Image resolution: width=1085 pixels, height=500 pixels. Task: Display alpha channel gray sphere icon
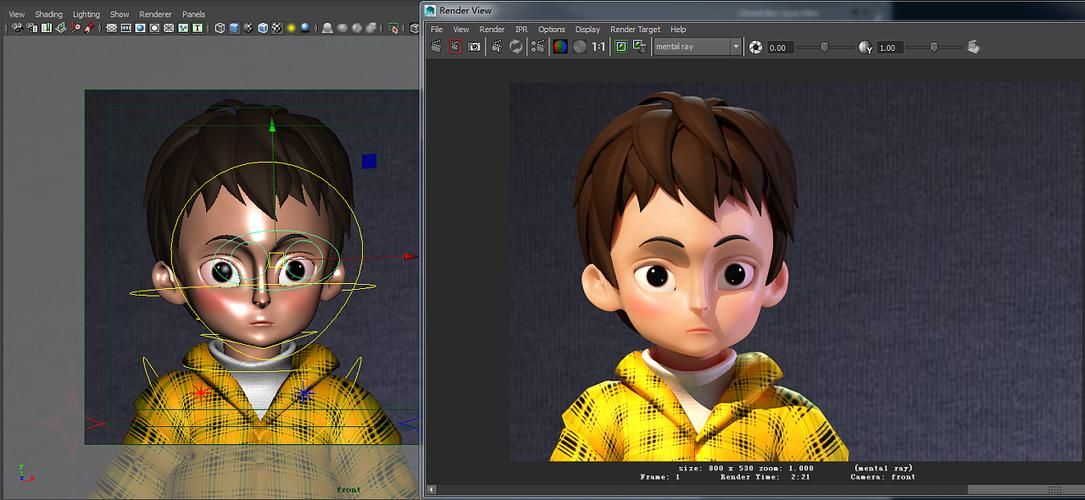click(579, 47)
